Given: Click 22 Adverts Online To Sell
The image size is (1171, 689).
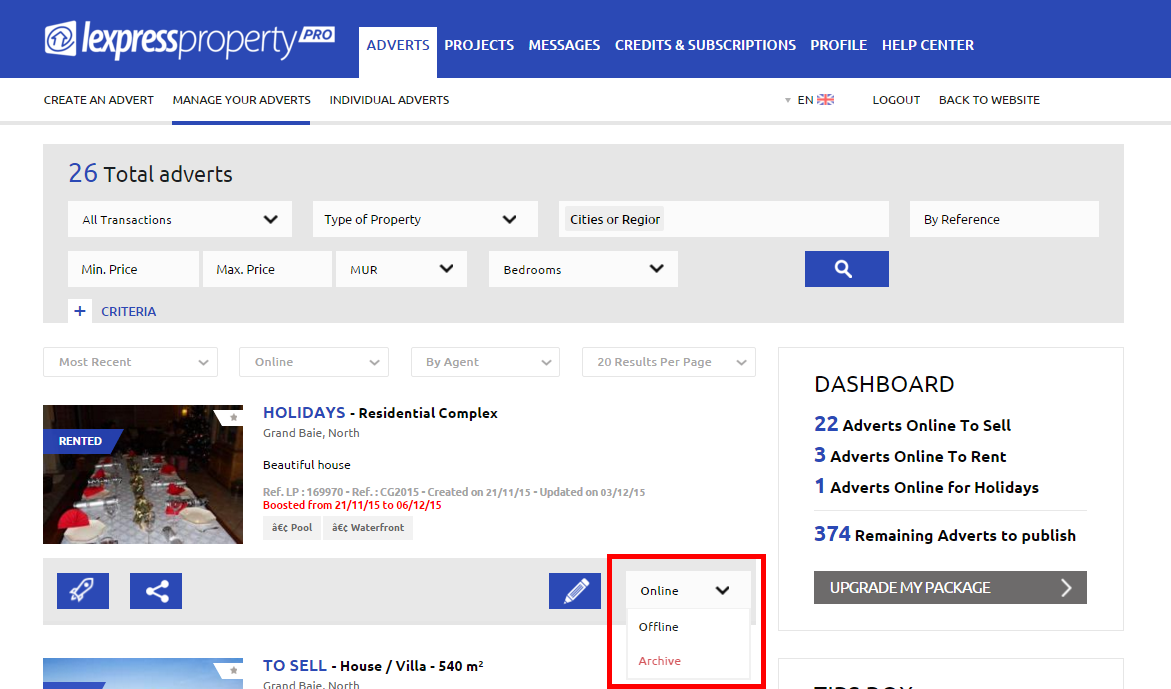Looking at the screenshot, I should [x=912, y=425].
